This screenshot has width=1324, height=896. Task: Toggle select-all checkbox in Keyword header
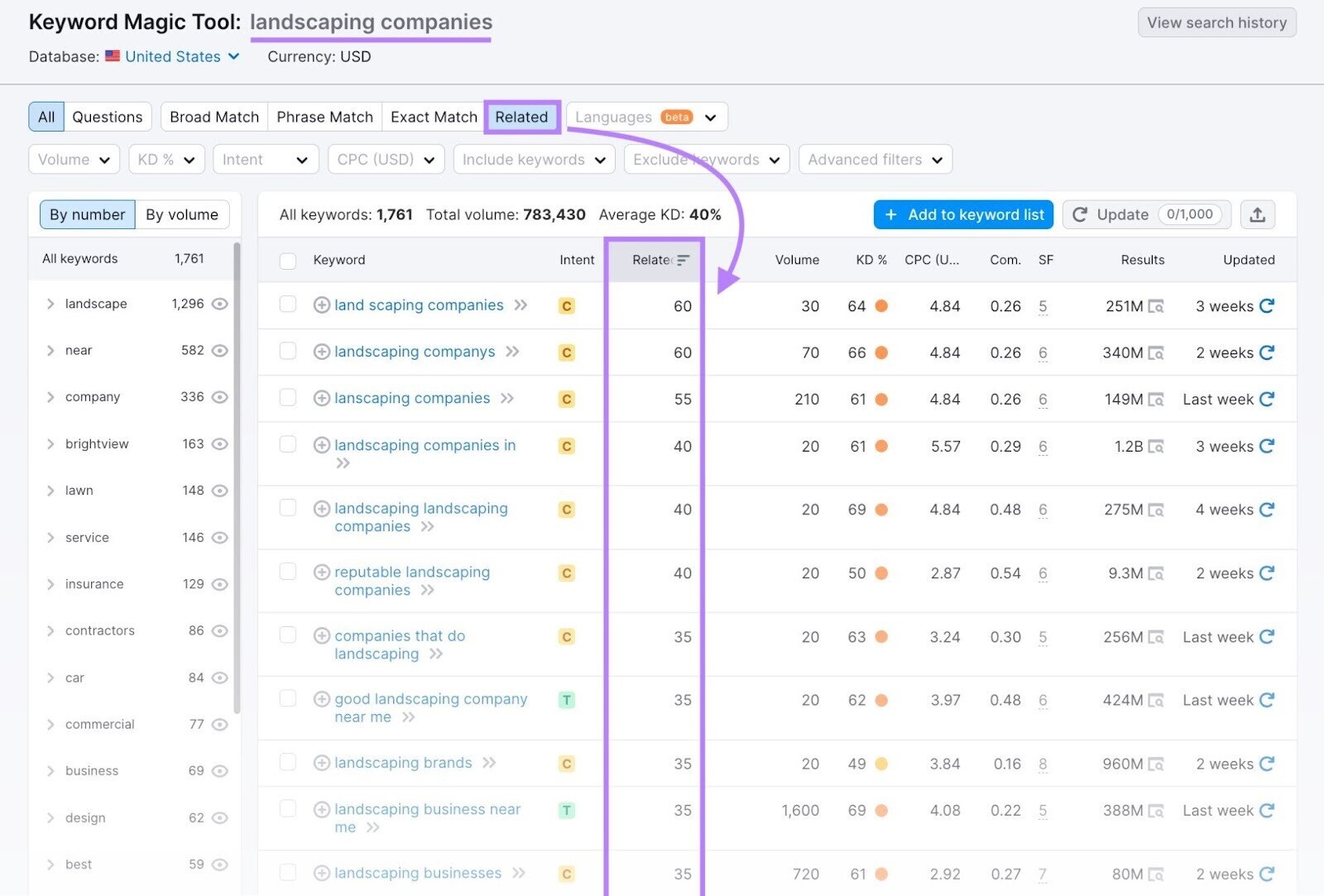(x=288, y=261)
